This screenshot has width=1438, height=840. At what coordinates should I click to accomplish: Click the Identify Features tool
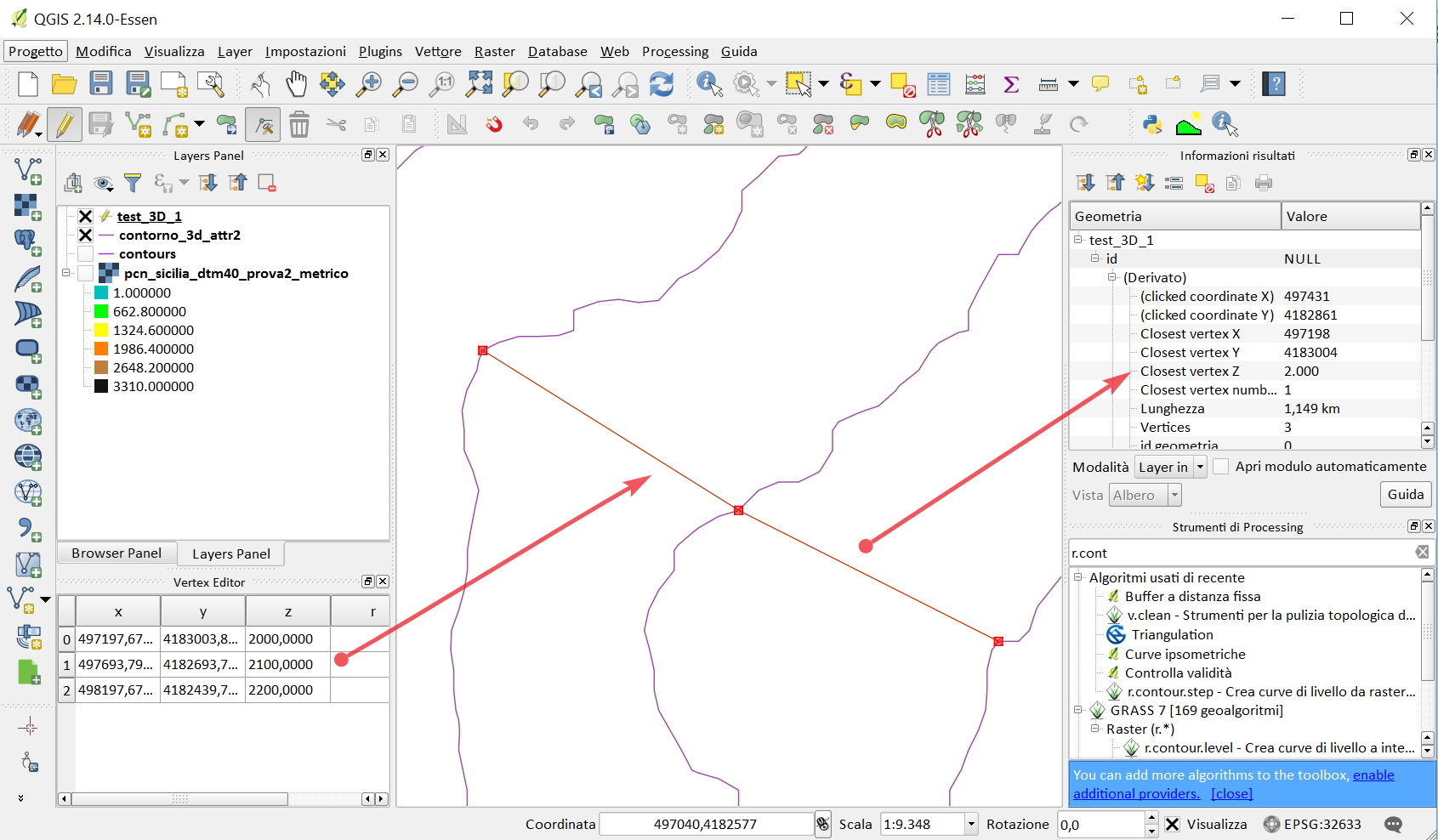tap(708, 83)
